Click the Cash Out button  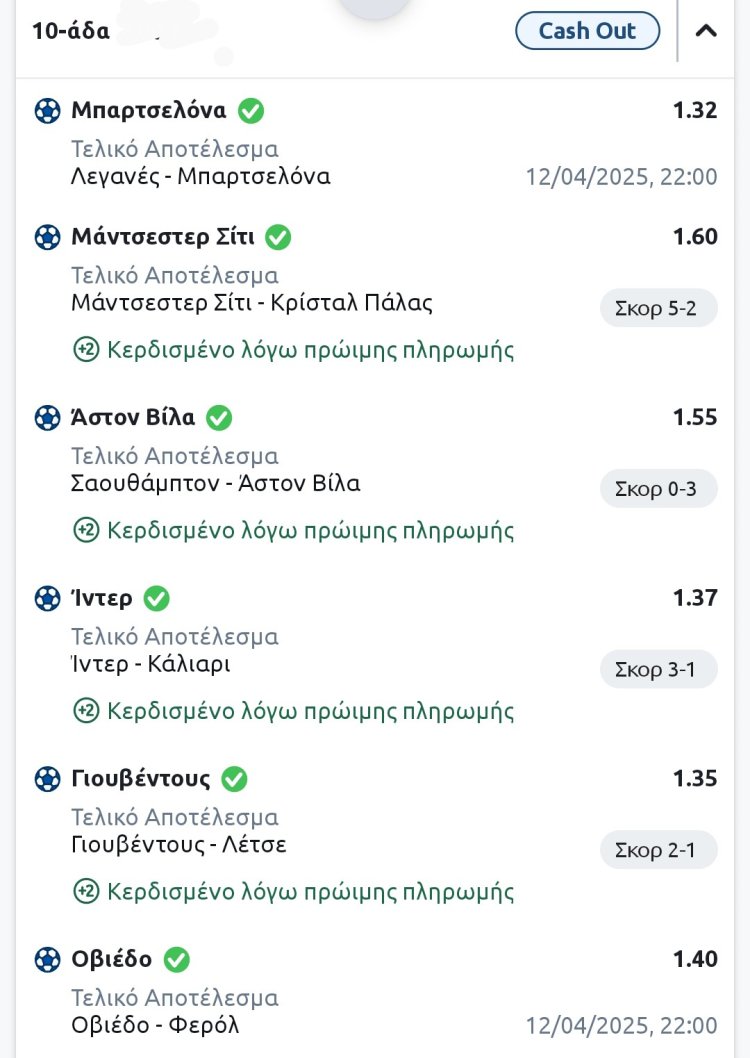pos(588,31)
